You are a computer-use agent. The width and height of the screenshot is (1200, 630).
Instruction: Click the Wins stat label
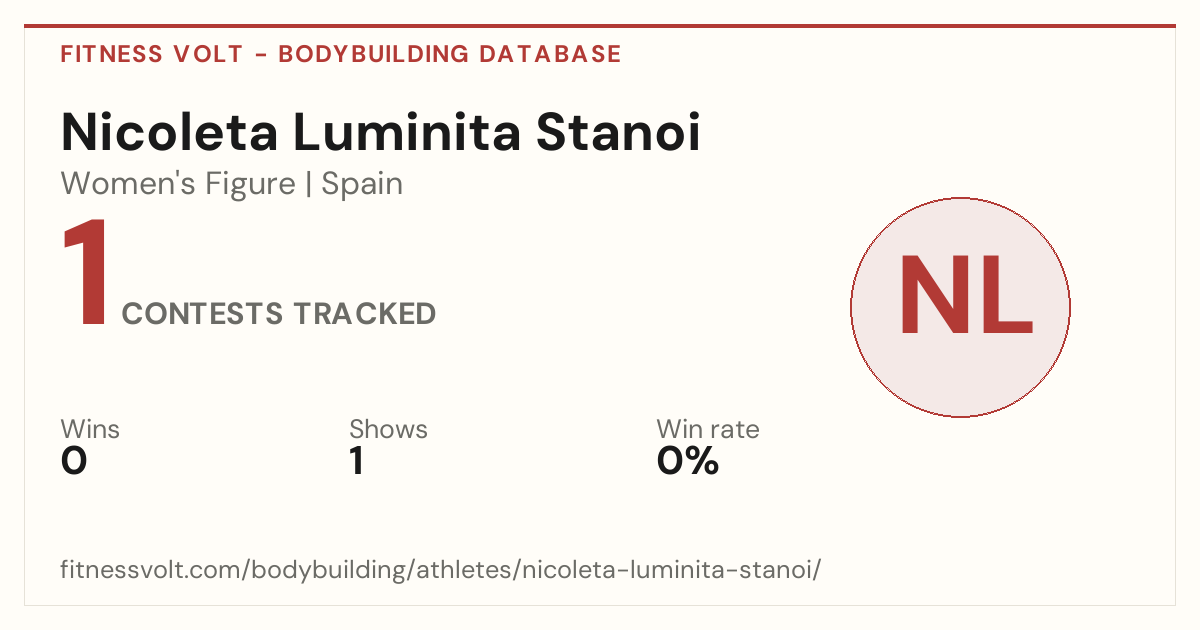tap(90, 429)
